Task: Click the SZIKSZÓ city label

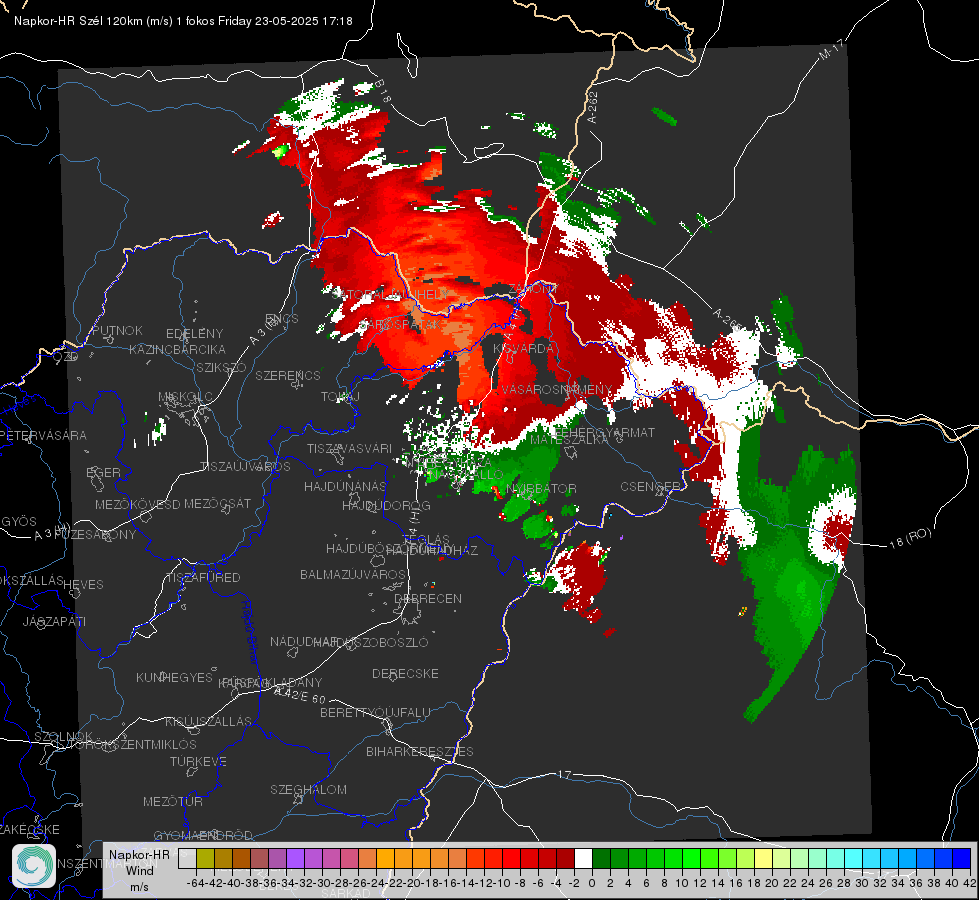Action: 221,368
